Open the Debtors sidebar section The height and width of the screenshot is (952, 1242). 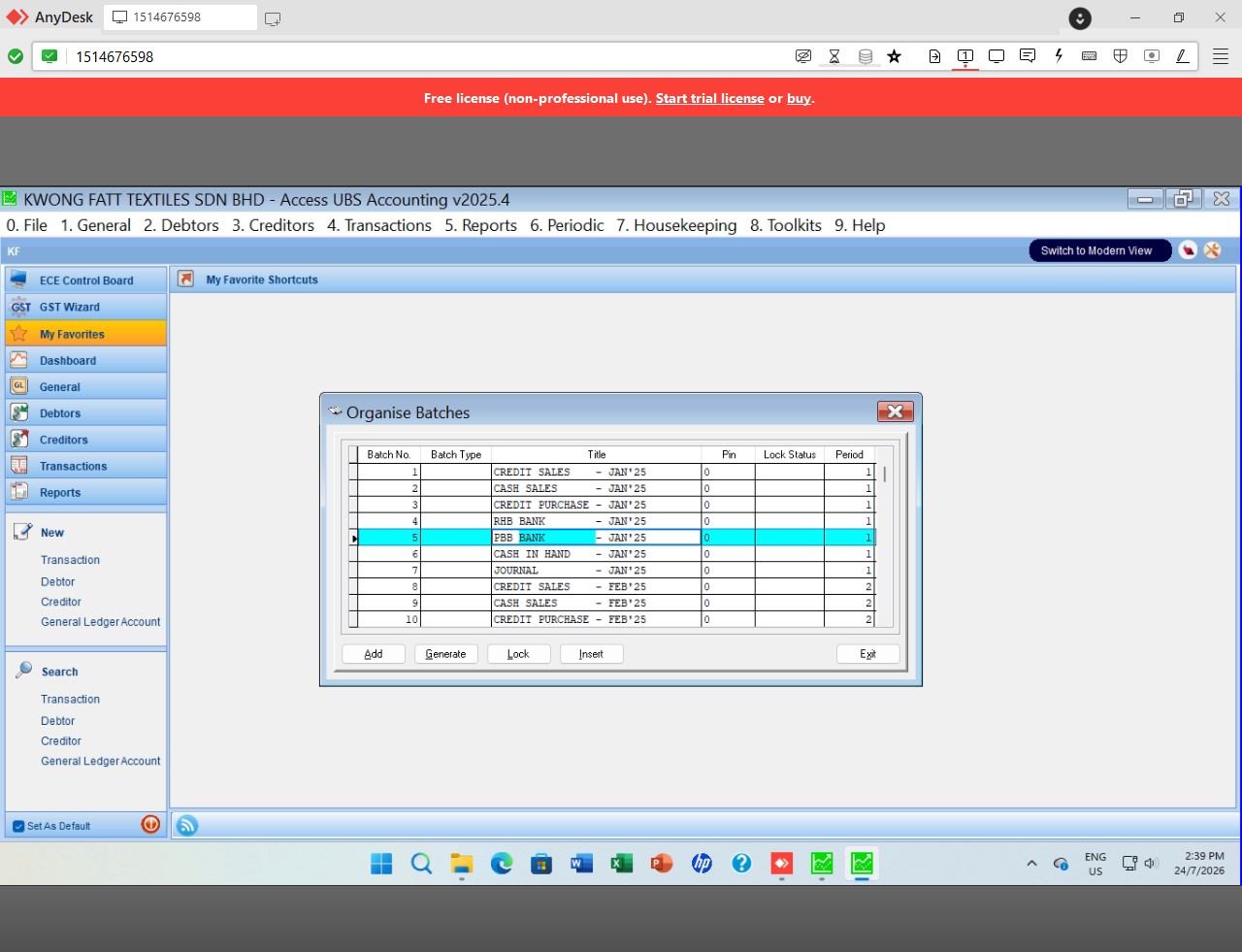tap(86, 413)
